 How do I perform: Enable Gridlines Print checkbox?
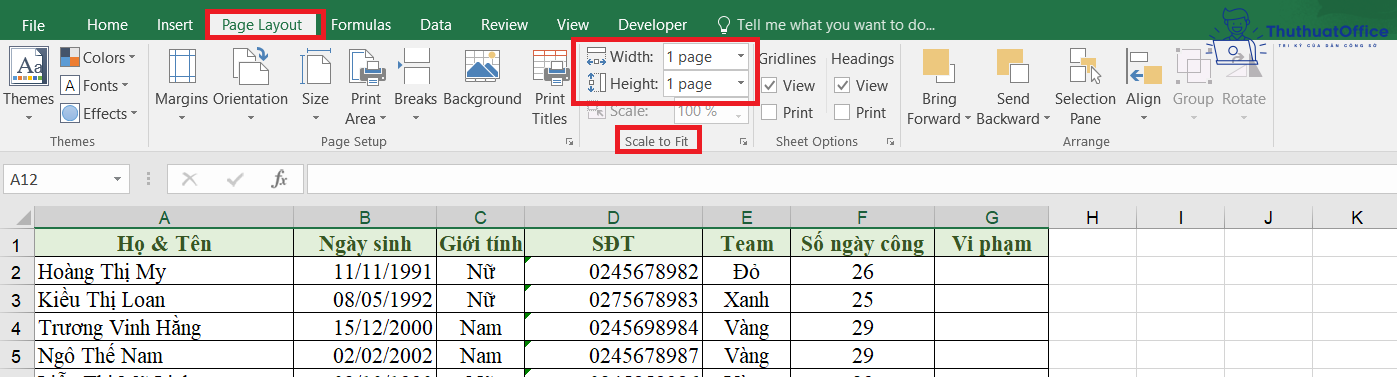coord(770,113)
